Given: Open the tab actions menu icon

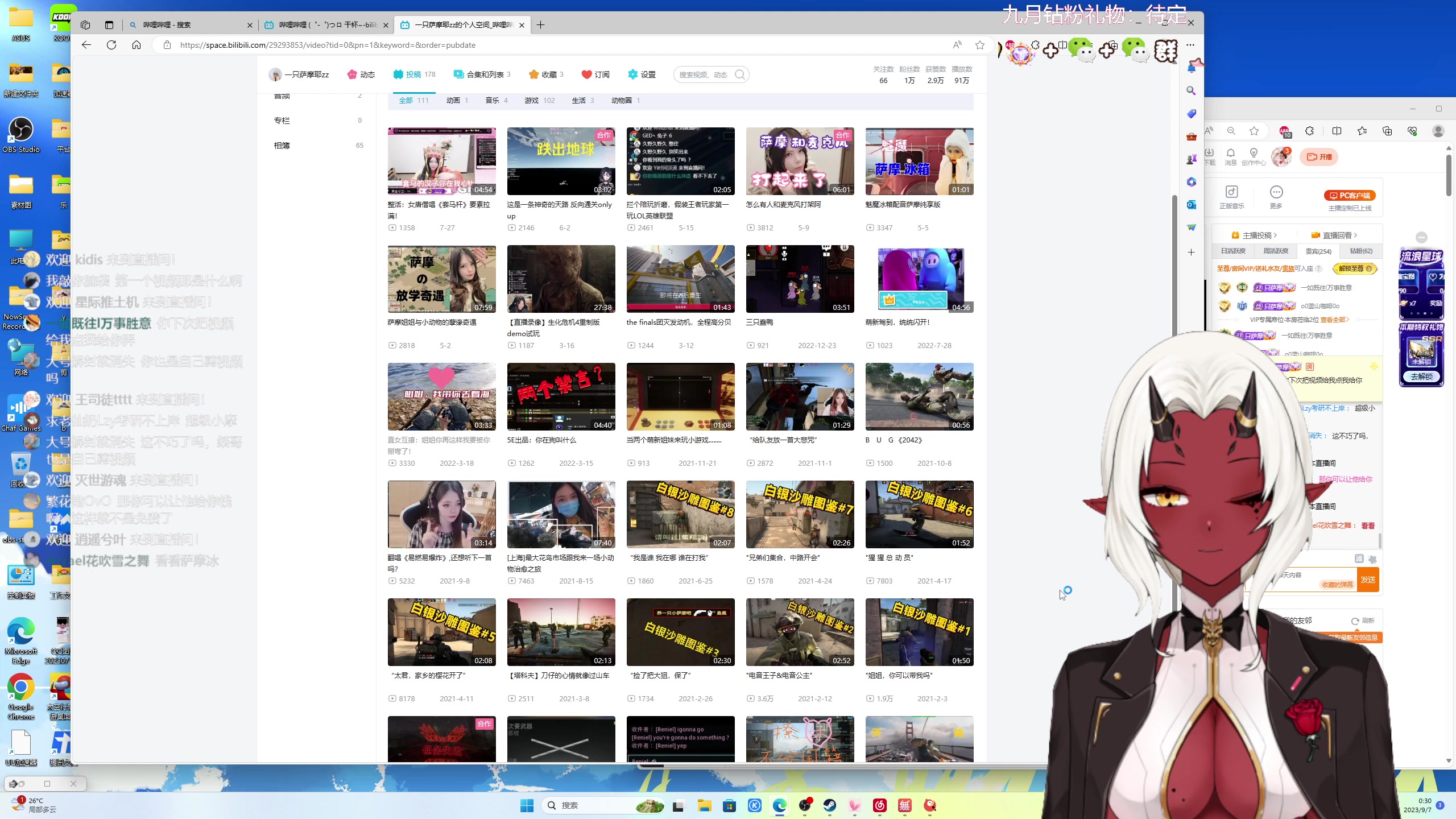Looking at the screenshot, I should tap(109, 25).
